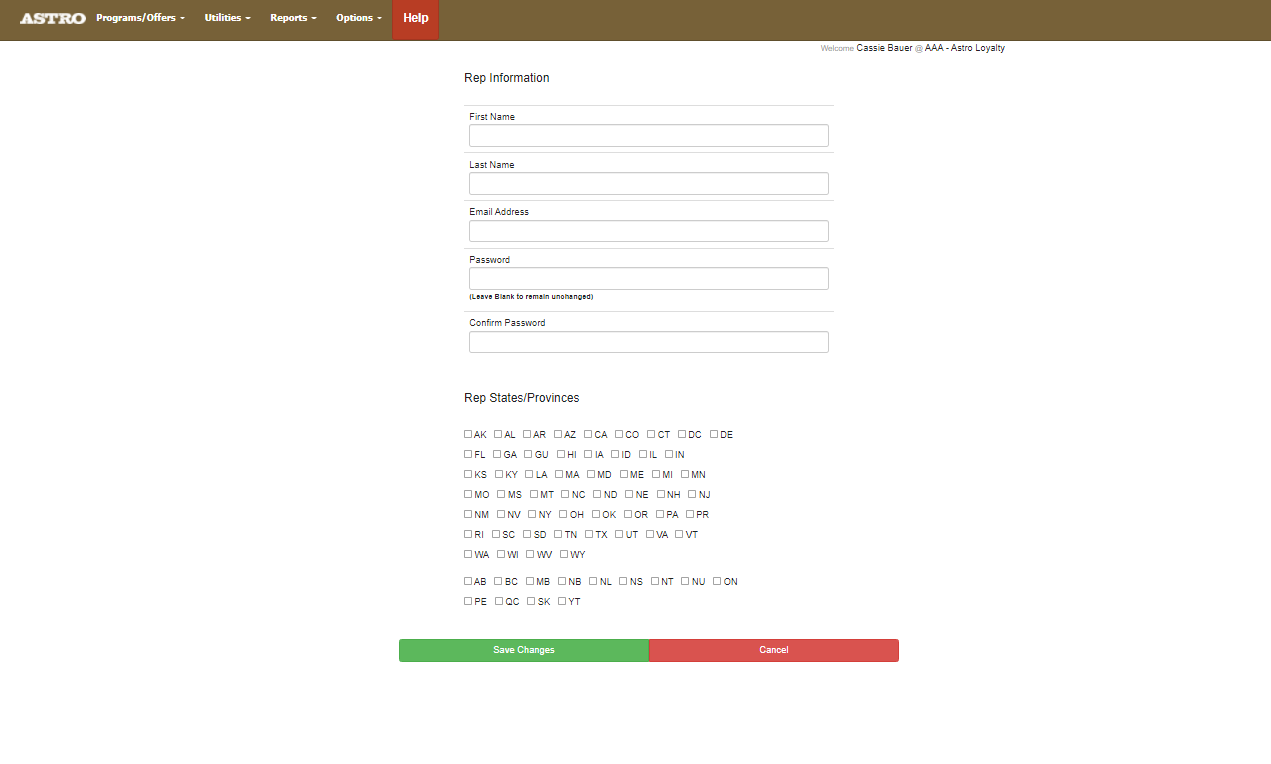Viewport: 1271px width, 764px height.
Task: Check the OH state checkbox
Action: pos(563,514)
